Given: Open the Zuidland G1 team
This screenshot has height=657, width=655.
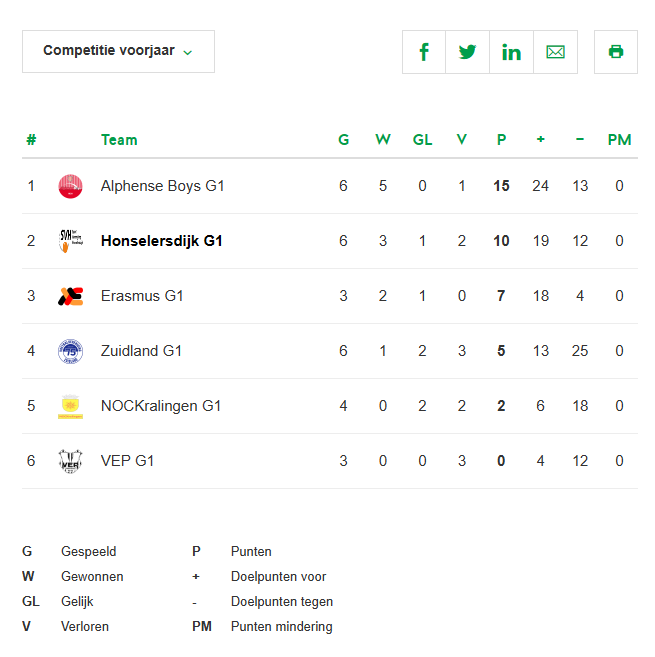Looking at the screenshot, I should [x=141, y=351].
